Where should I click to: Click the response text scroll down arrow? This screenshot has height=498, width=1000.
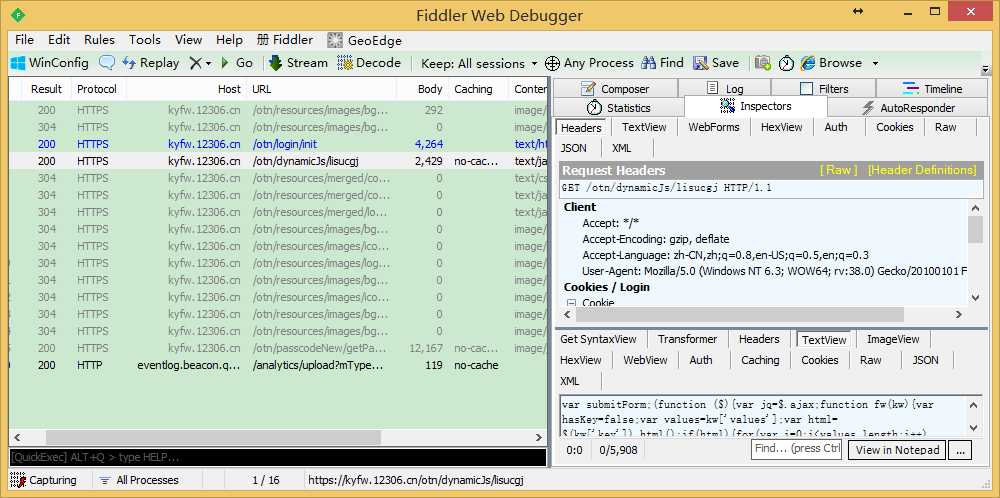[974, 428]
